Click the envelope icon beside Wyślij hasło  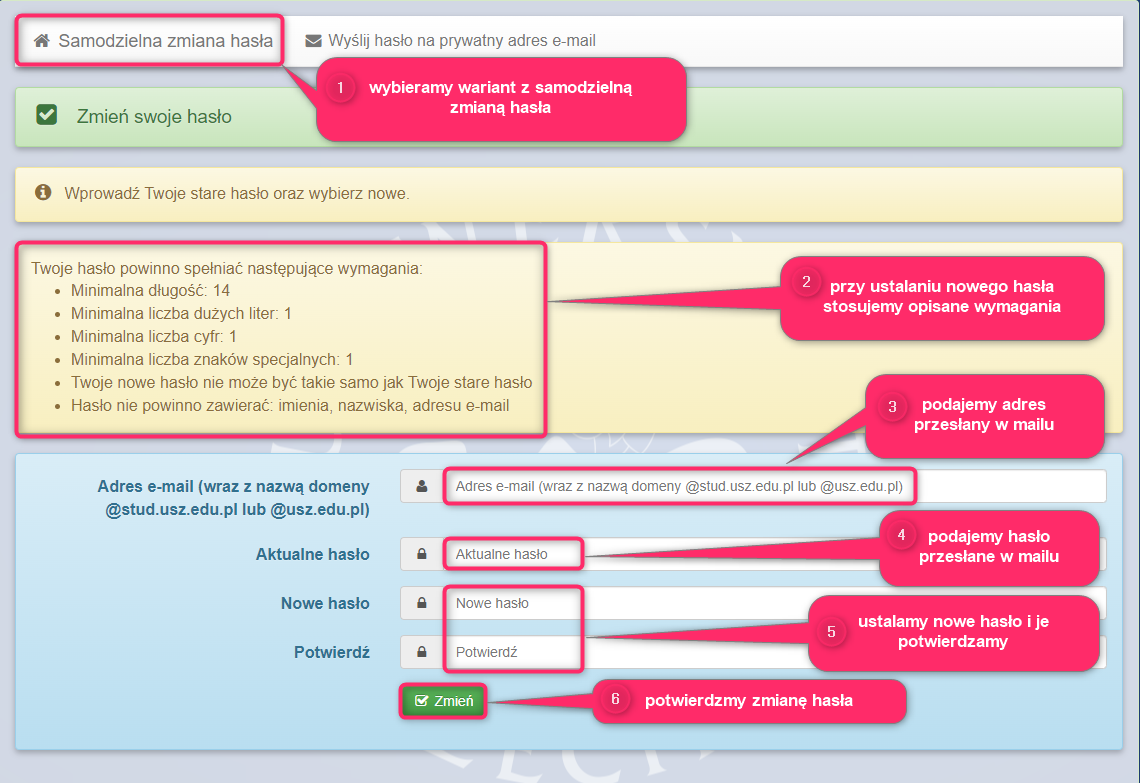[313, 41]
